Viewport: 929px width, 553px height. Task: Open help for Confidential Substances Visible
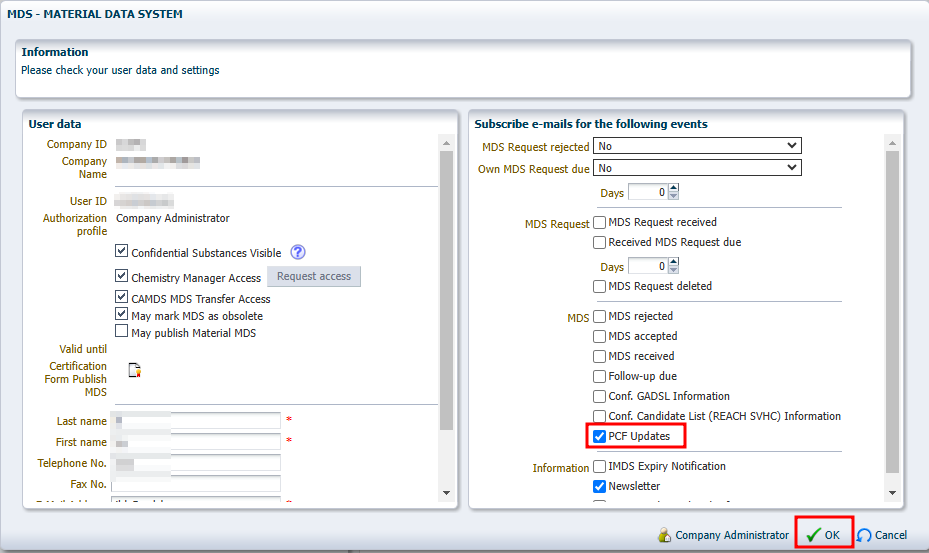[x=298, y=252]
